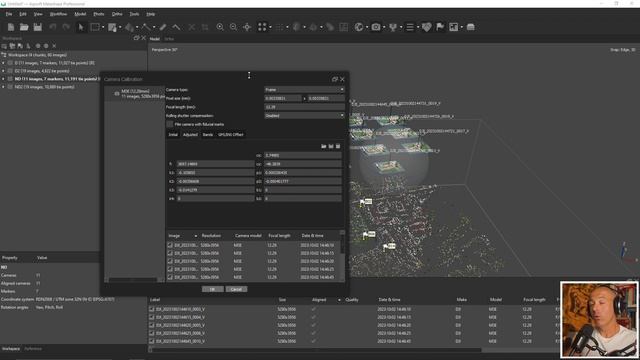
Task: Select the Navigation arrow pointer tool
Action: [x=81, y=27]
